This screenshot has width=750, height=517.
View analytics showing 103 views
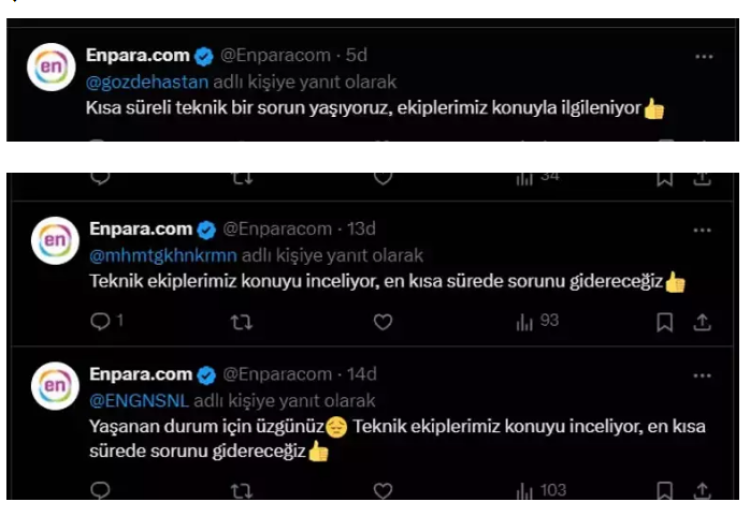point(541,491)
